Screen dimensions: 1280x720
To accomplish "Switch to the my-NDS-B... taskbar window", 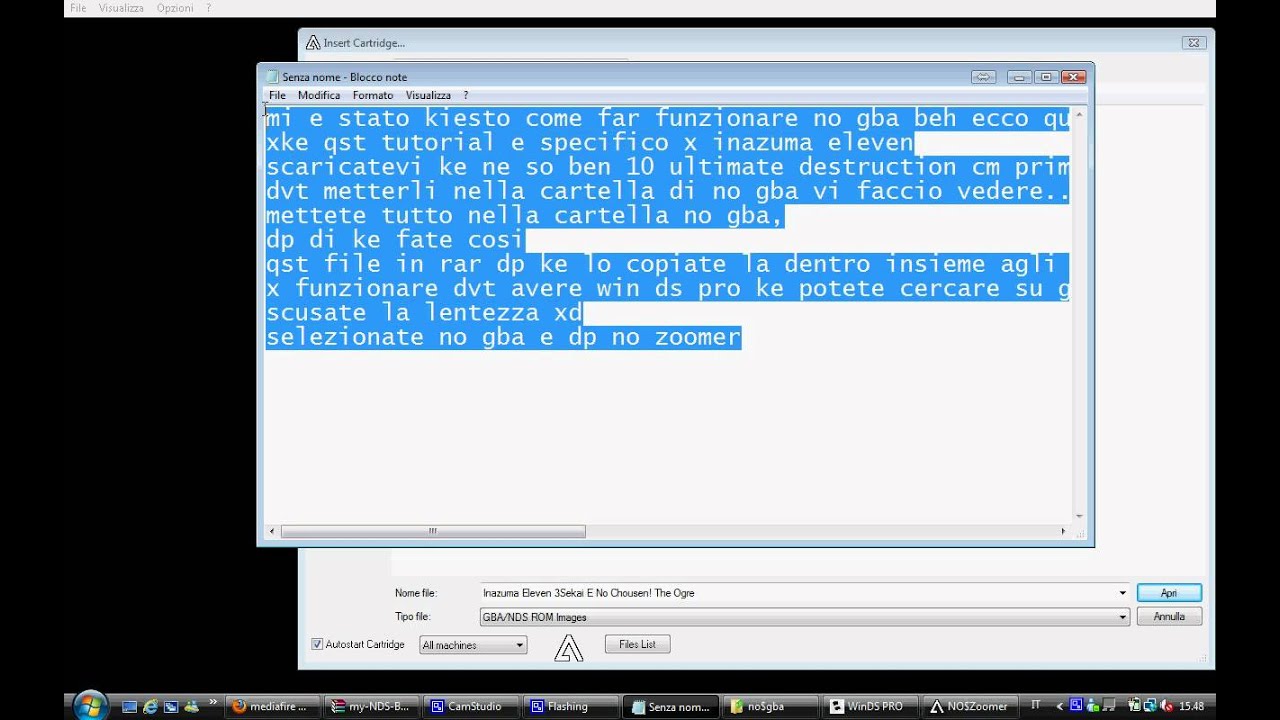I will [370, 706].
